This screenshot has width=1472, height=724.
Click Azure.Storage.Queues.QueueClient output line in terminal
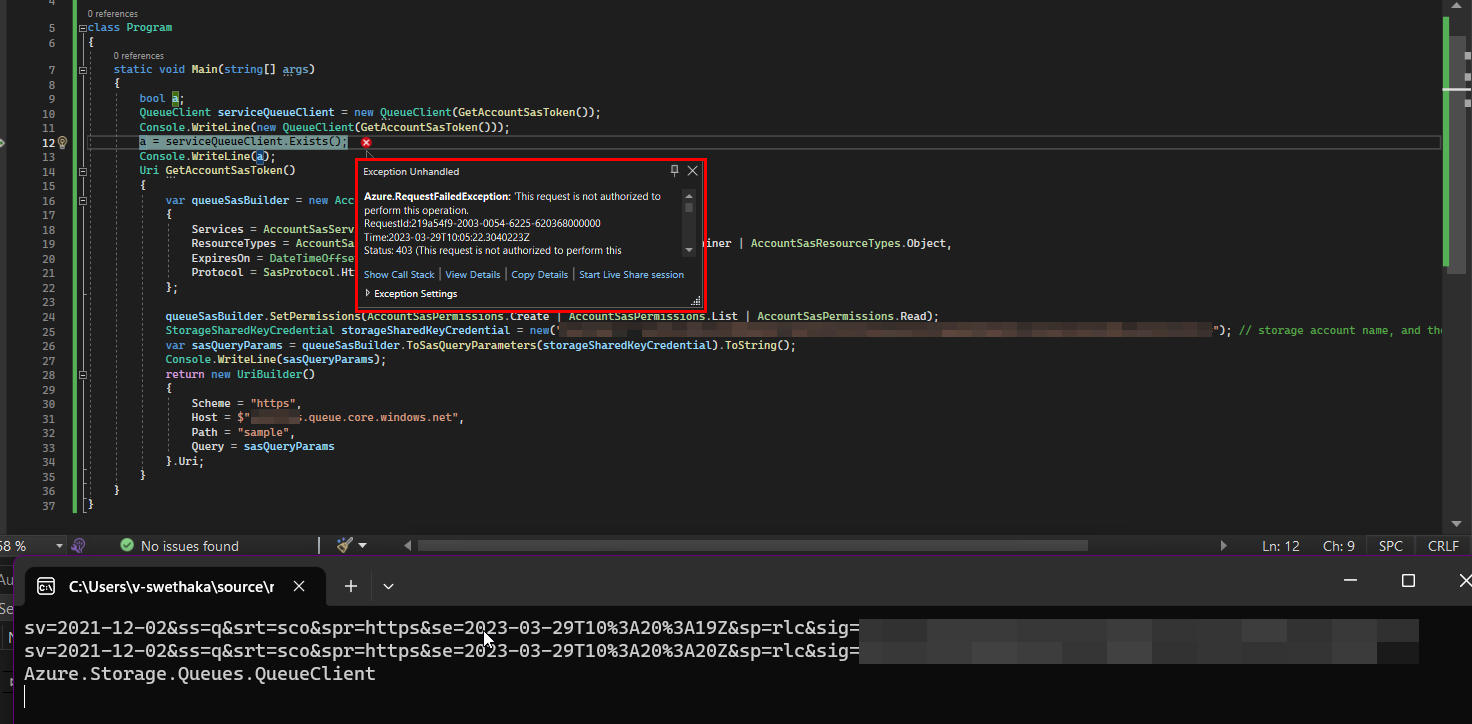tap(199, 674)
